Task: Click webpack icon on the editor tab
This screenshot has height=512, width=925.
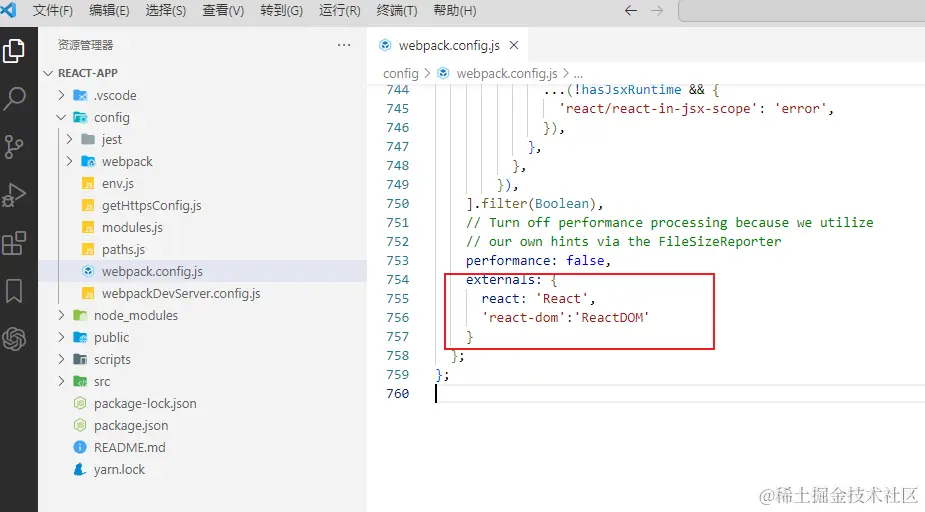Action: [x=385, y=45]
